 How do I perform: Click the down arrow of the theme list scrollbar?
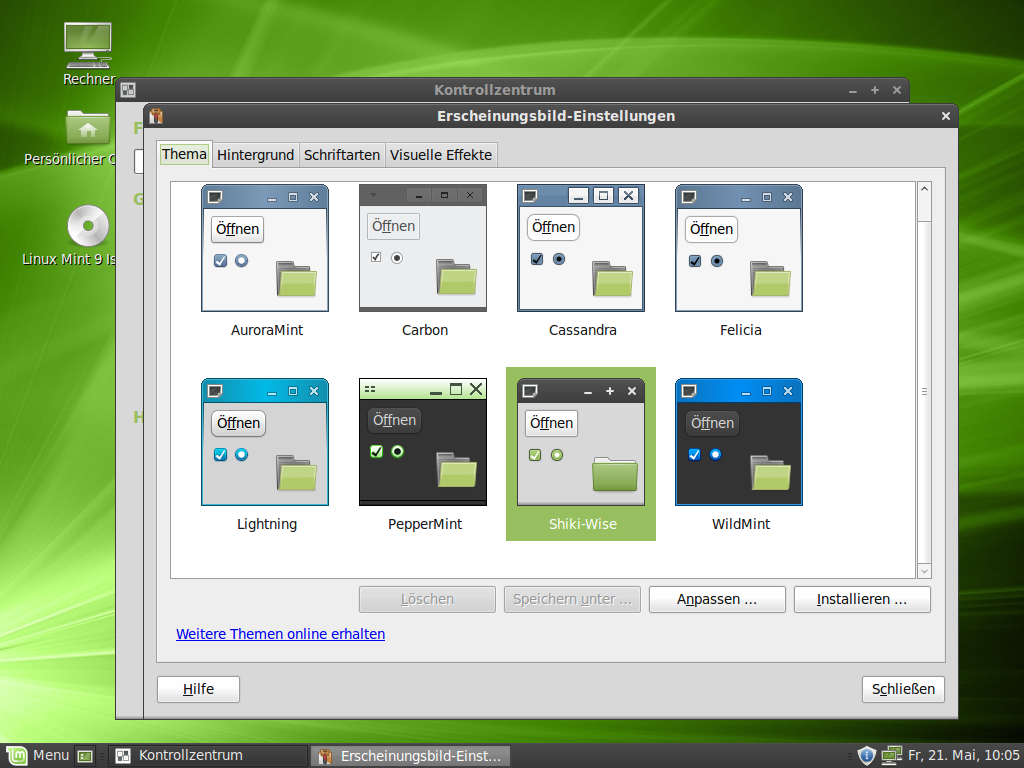click(x=923, y=571)
